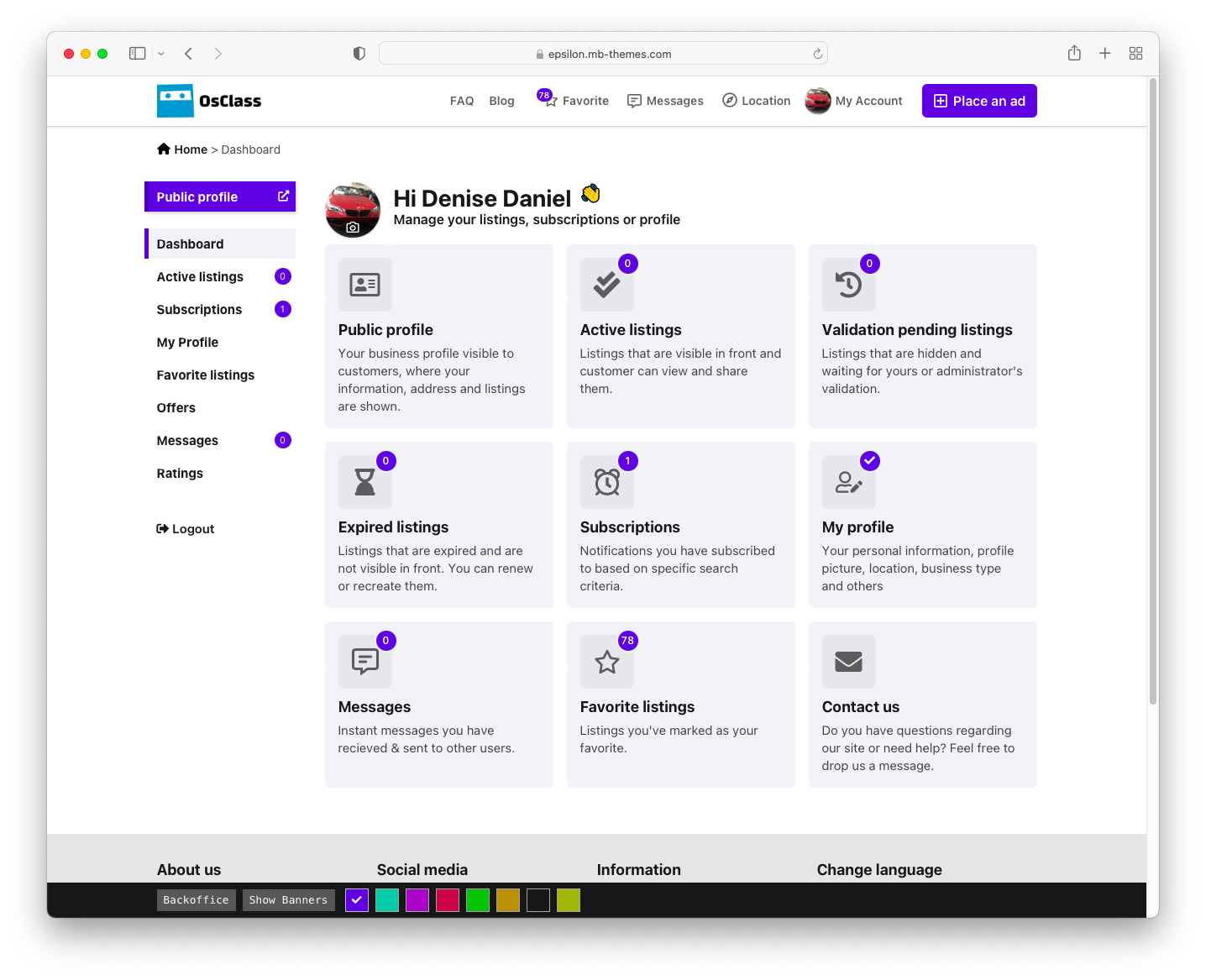Open the Expired listings hourglass icon
The width and height of the screenshot is (1206, 980).
point(364,482)
